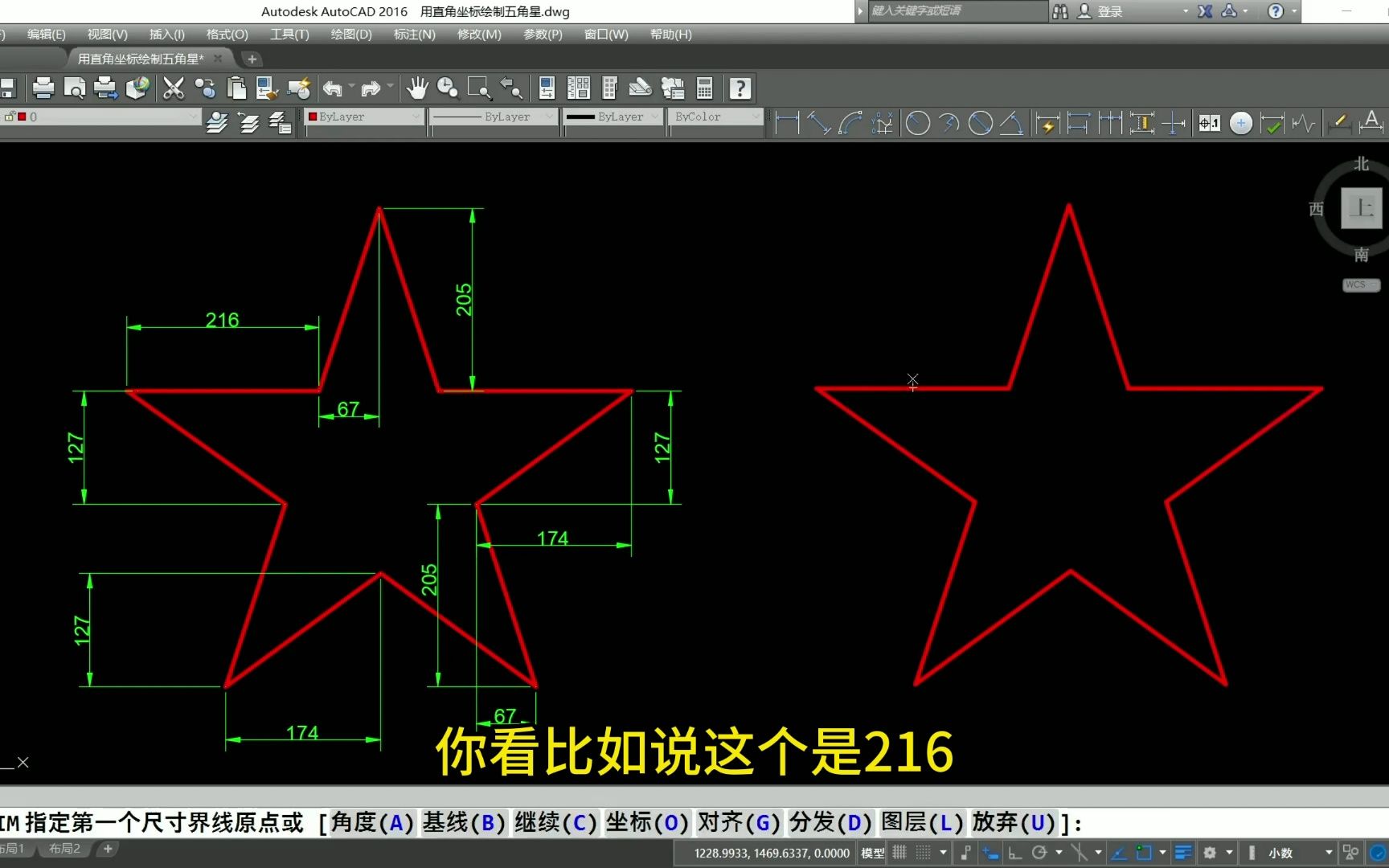Screen dimensions: 1389x868
Task: Click the Dimension Text Edit icon
Action: [x=1371, y=123]
